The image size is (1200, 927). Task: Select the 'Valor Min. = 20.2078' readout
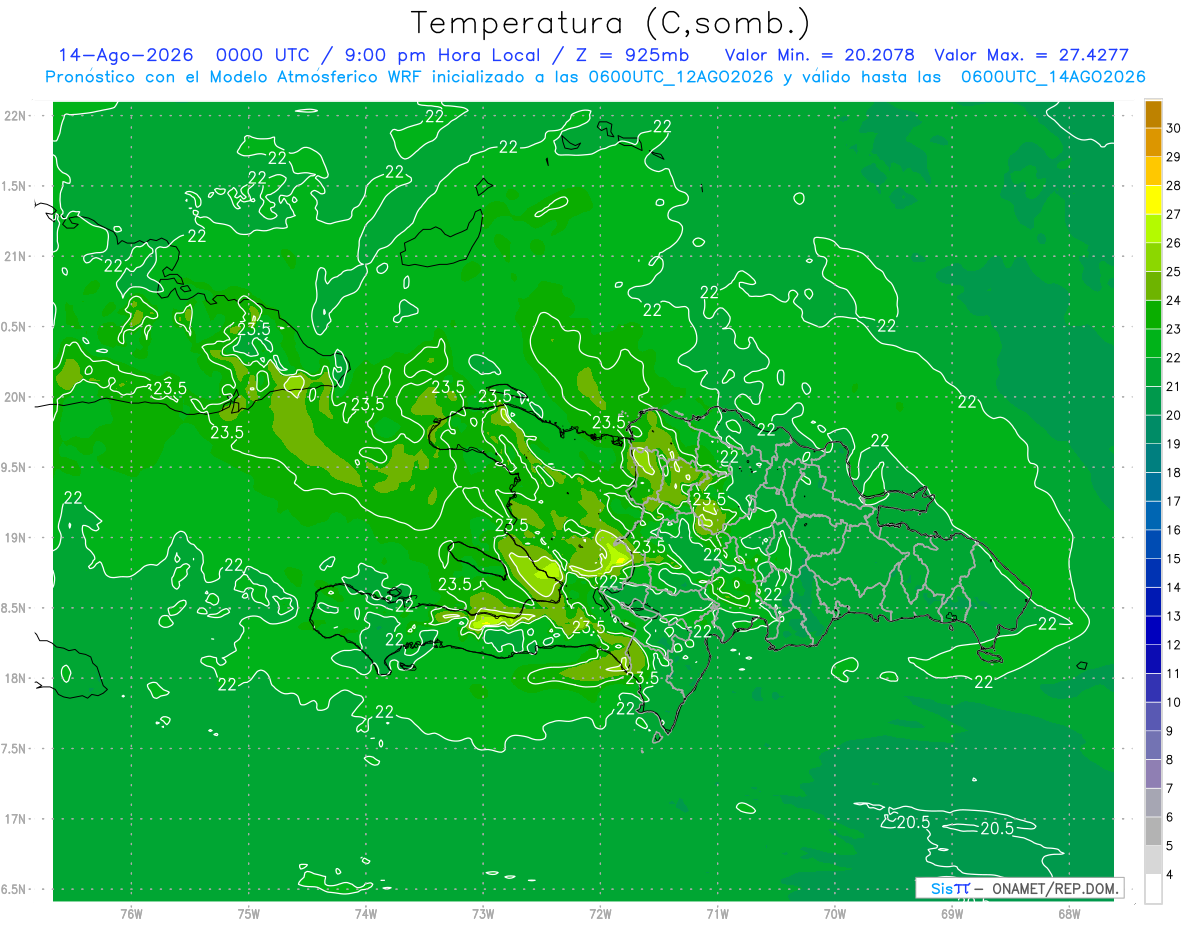819,55
